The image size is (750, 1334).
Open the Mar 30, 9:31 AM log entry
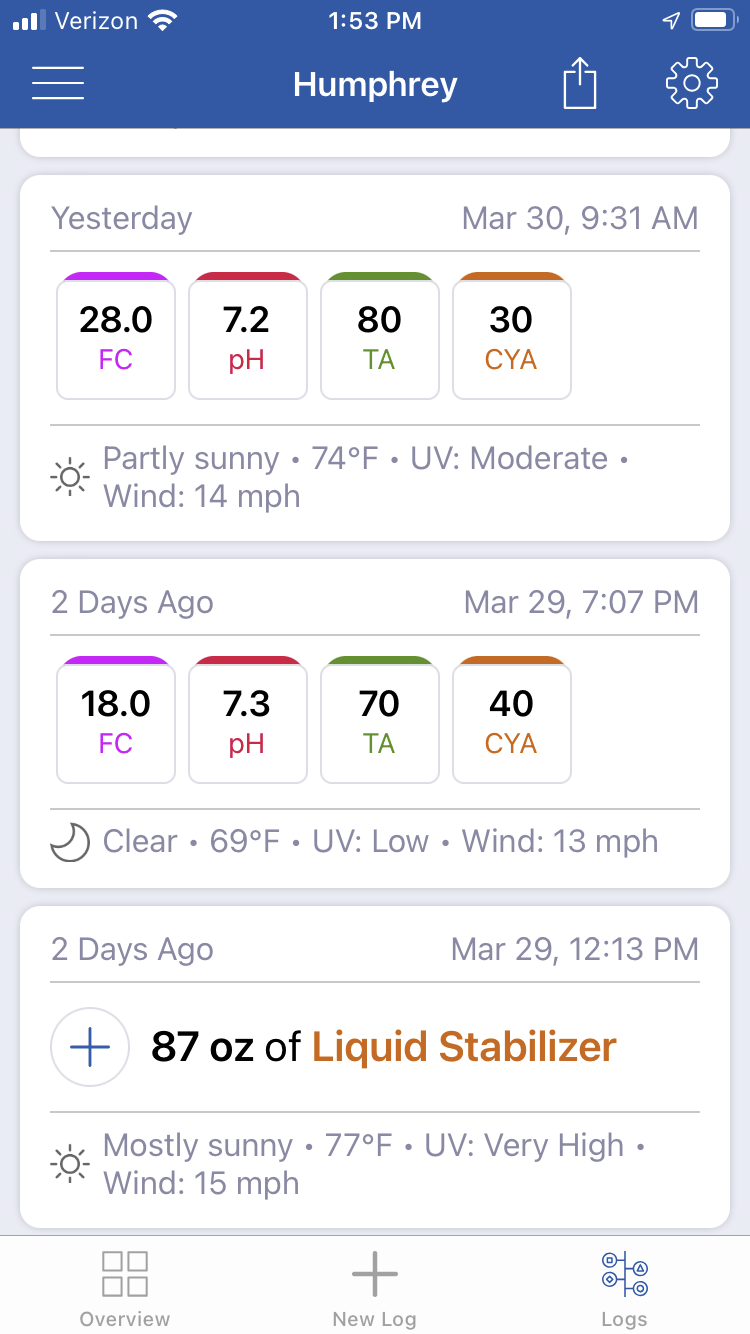tap(375, 358)
